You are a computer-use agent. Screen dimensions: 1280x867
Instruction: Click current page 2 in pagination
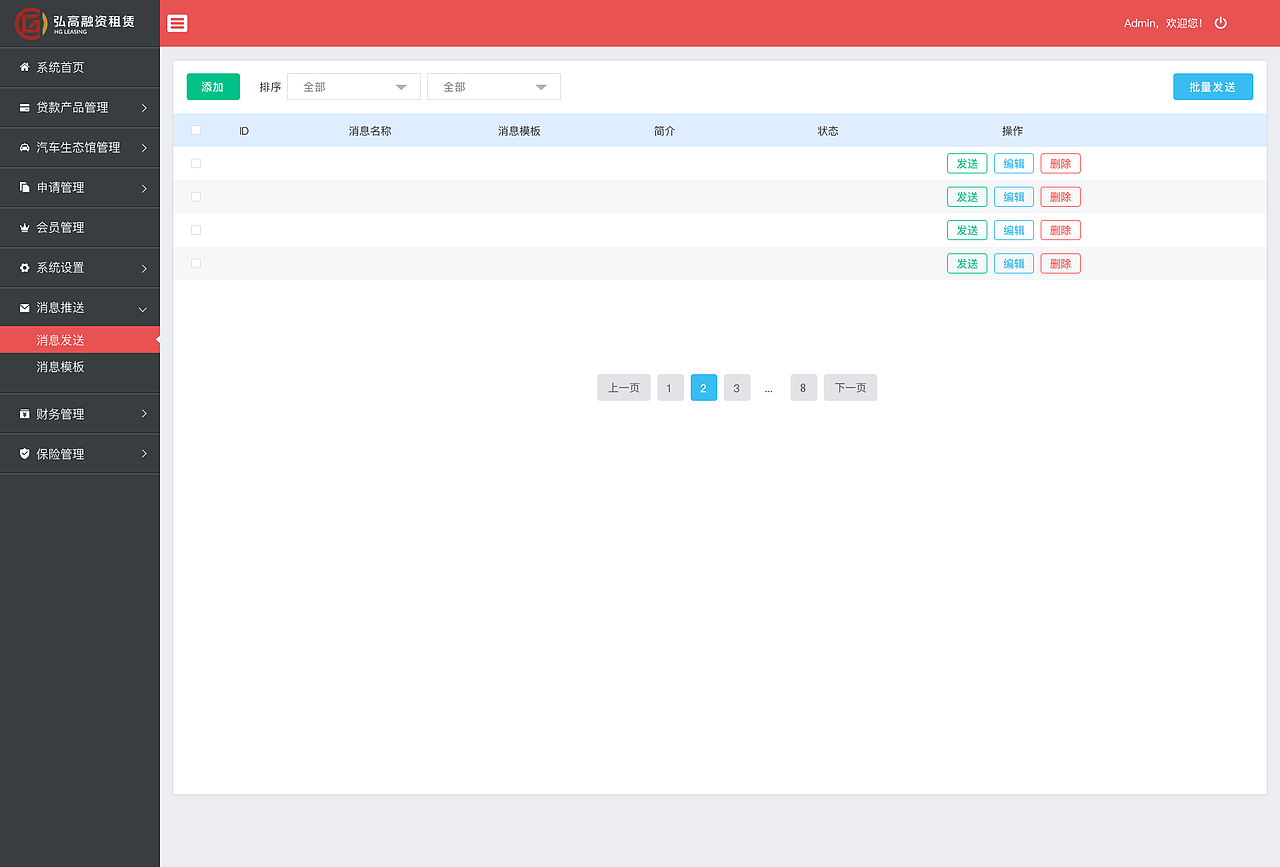[x=704, y=388]
